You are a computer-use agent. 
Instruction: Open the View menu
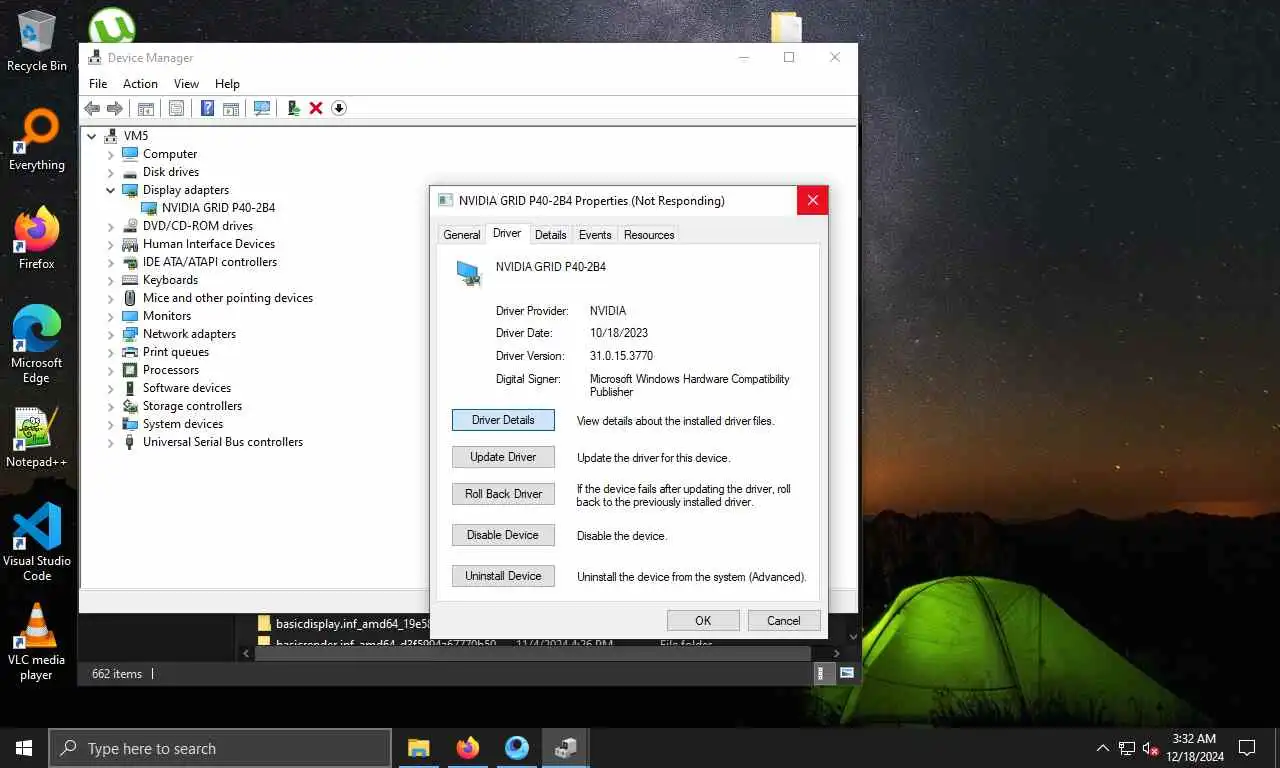[186, 84]
